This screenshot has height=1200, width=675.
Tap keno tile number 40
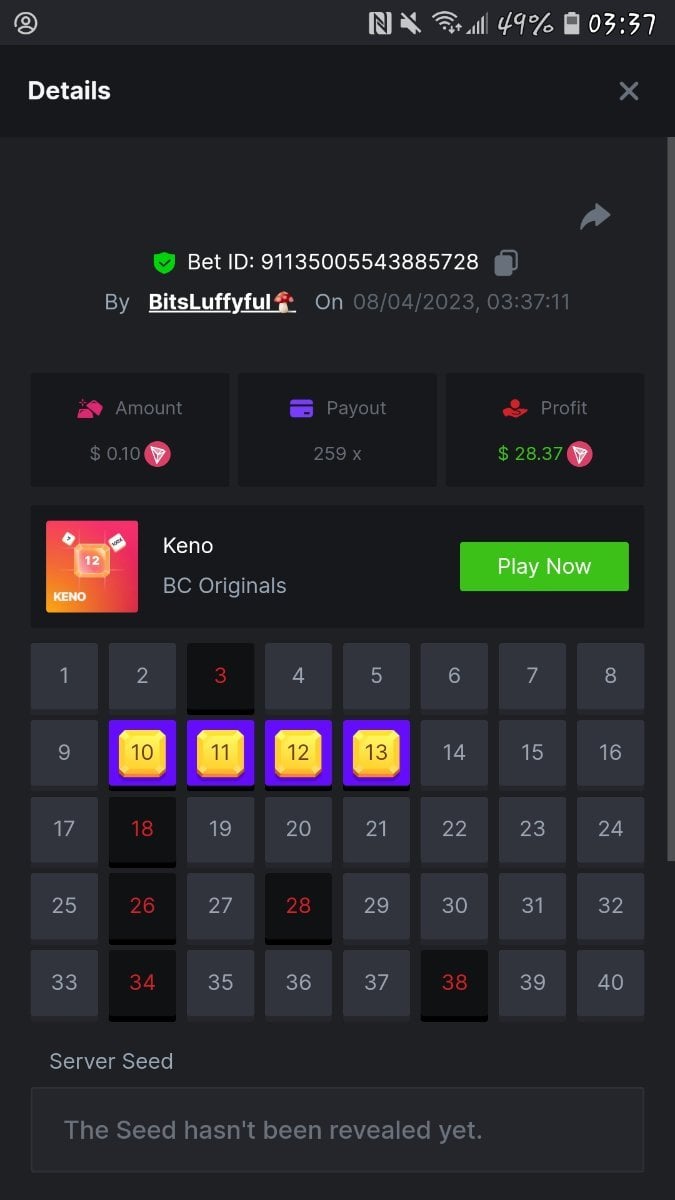coord(610,984)
